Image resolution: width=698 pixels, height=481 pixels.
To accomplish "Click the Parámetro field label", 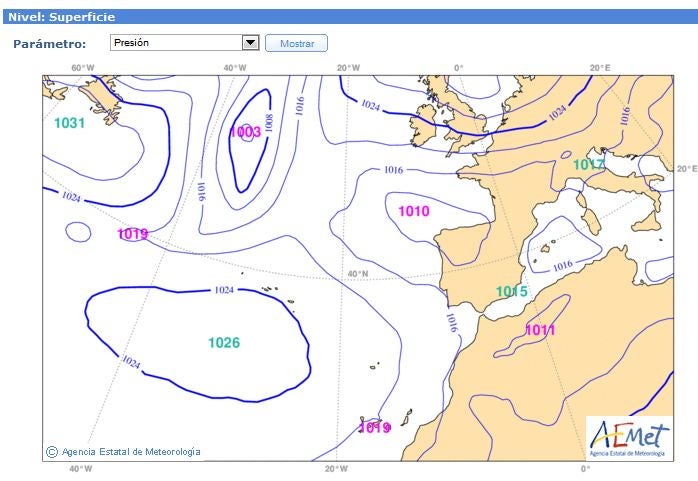I will 49,44.
